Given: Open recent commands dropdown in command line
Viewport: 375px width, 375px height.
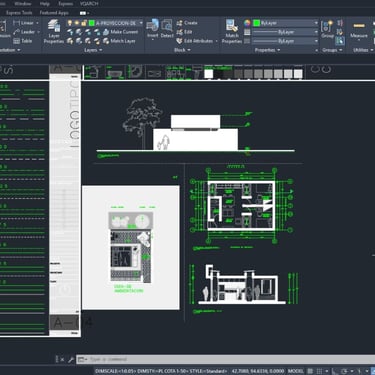Looking at the screenshot, I should point(82,359).
